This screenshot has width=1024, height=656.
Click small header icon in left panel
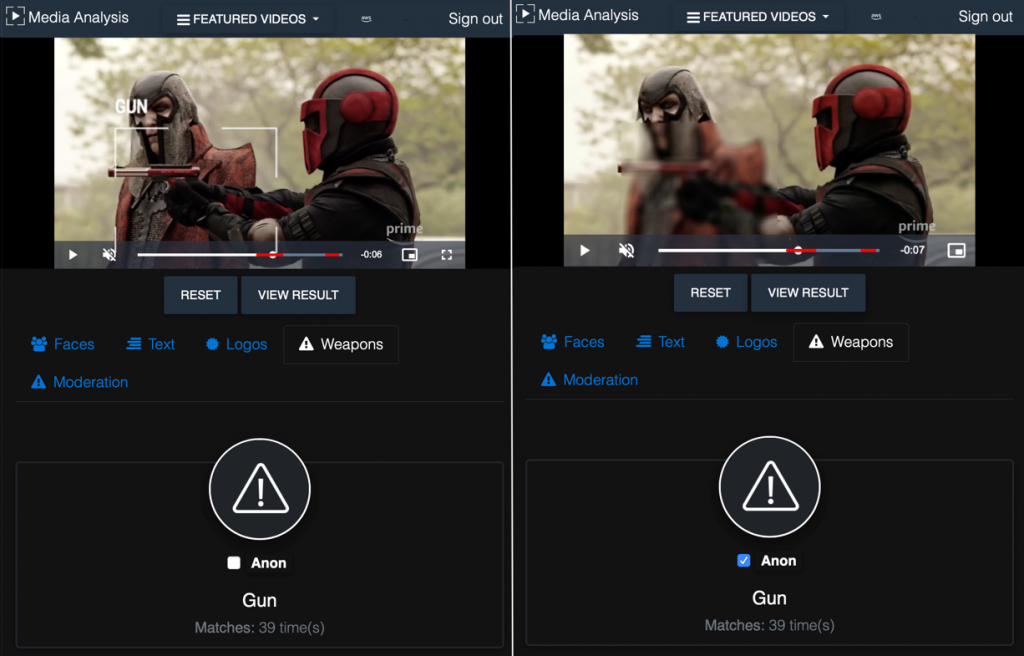click(366, 20)
